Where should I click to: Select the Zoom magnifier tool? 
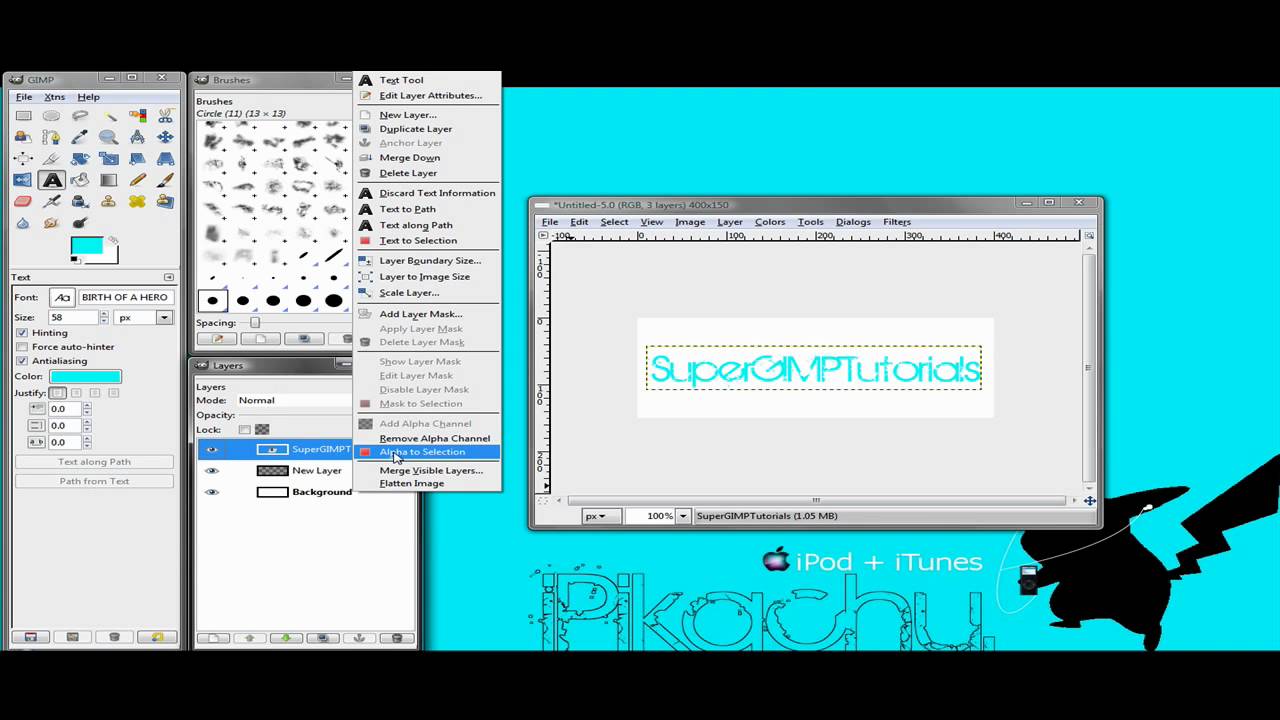(108, 137)
